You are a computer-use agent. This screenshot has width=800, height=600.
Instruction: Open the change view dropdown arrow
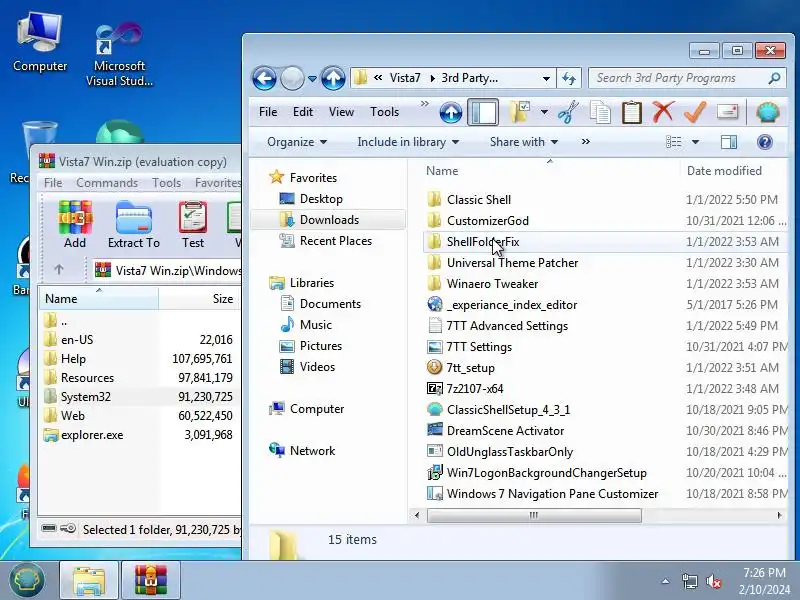coord(695,142)
